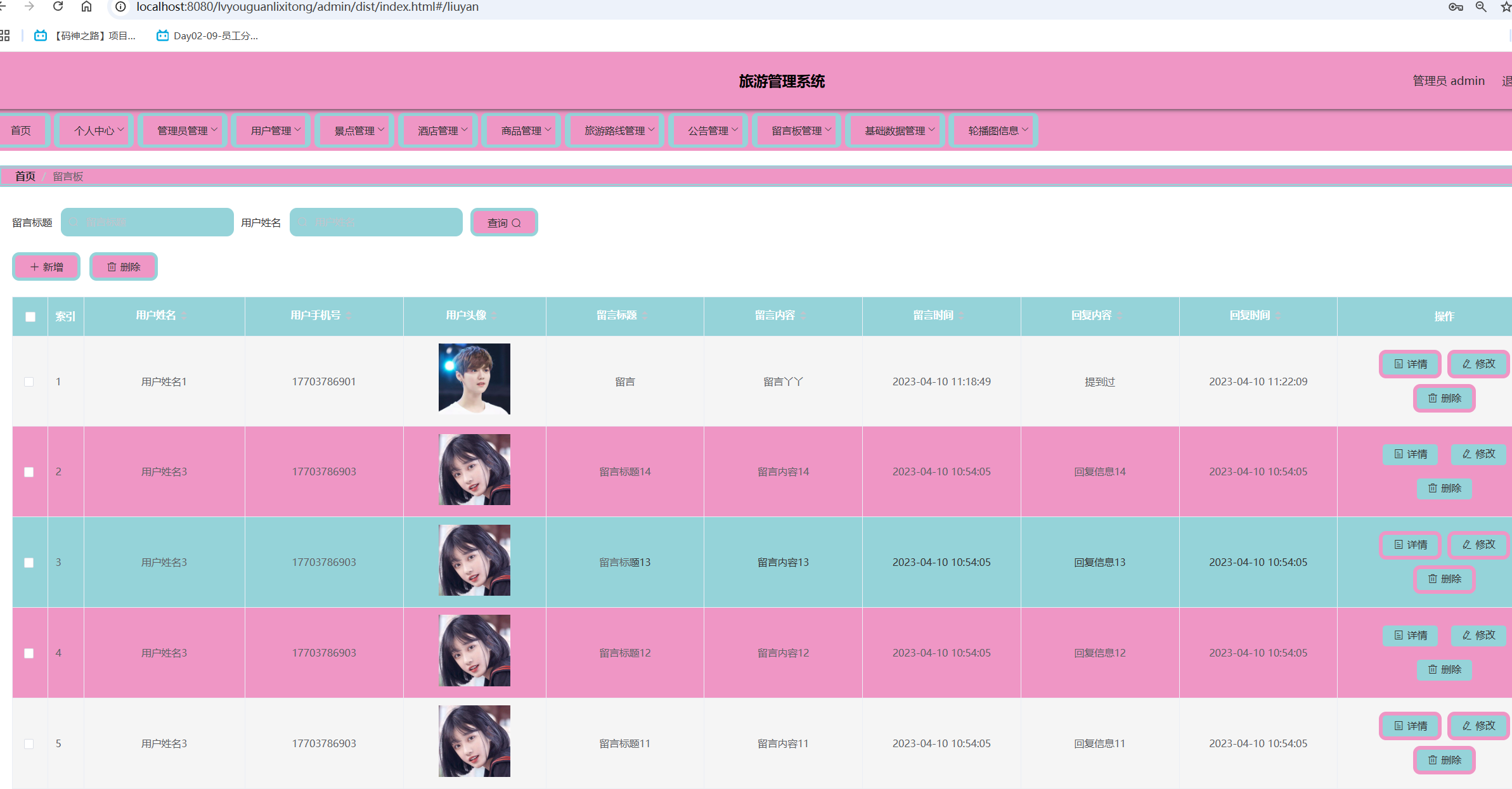The image size is (1512, 789).
Task: Click the 查询 search button
Action: [504, 222]
